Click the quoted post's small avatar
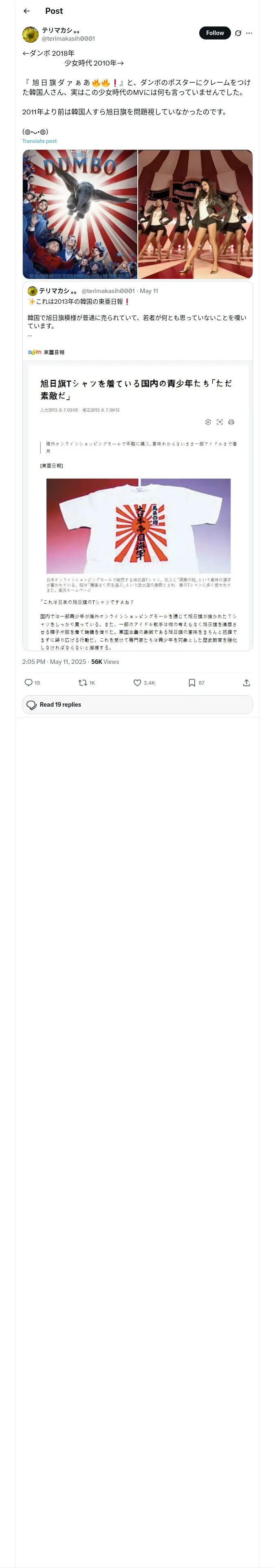Viewport: 275px width, 1568px height. pyautogui.click(x=32, y=291)
